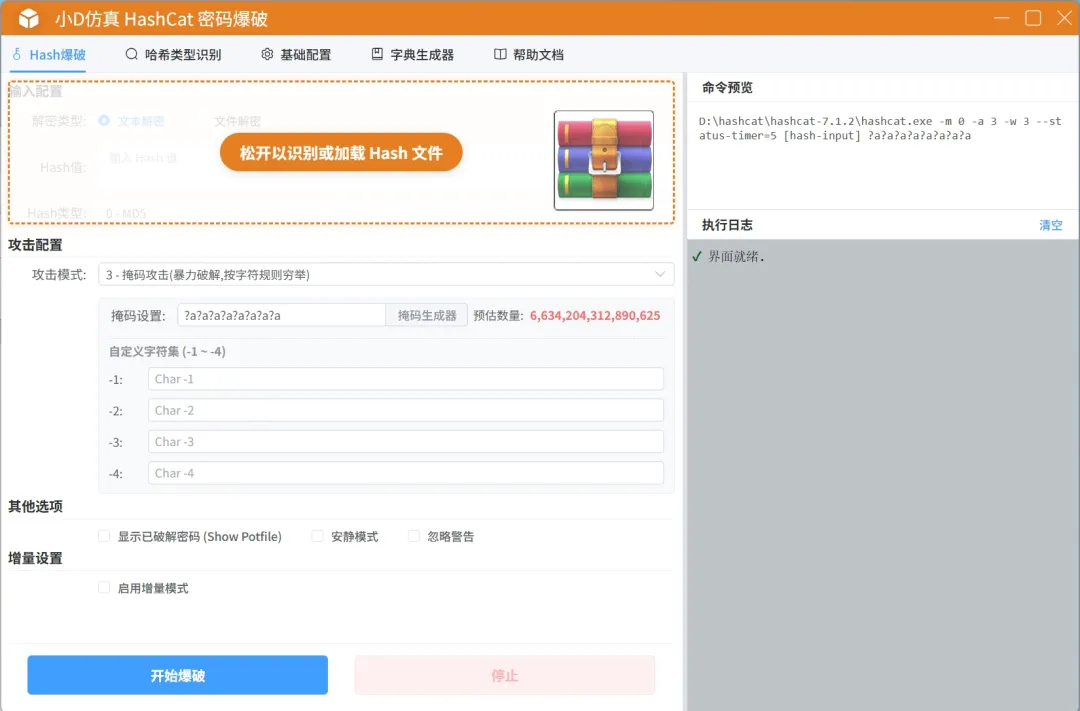Open the 掩码生成器 button
1080x711 pixels.
click(427, 316)
